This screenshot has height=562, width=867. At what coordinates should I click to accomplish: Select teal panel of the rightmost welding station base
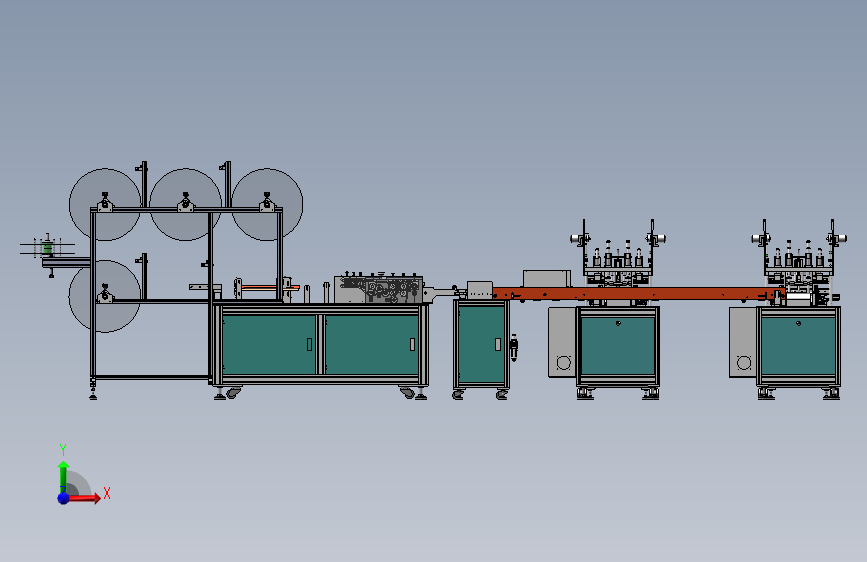point(798,346)
